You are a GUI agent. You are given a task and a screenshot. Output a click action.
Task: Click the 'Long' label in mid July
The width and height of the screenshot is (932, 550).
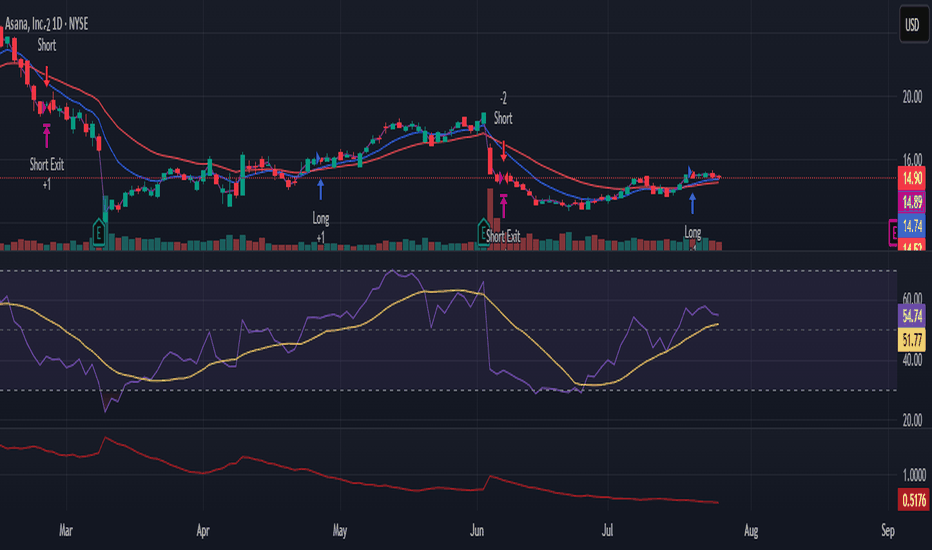click(x=692, y=232)
